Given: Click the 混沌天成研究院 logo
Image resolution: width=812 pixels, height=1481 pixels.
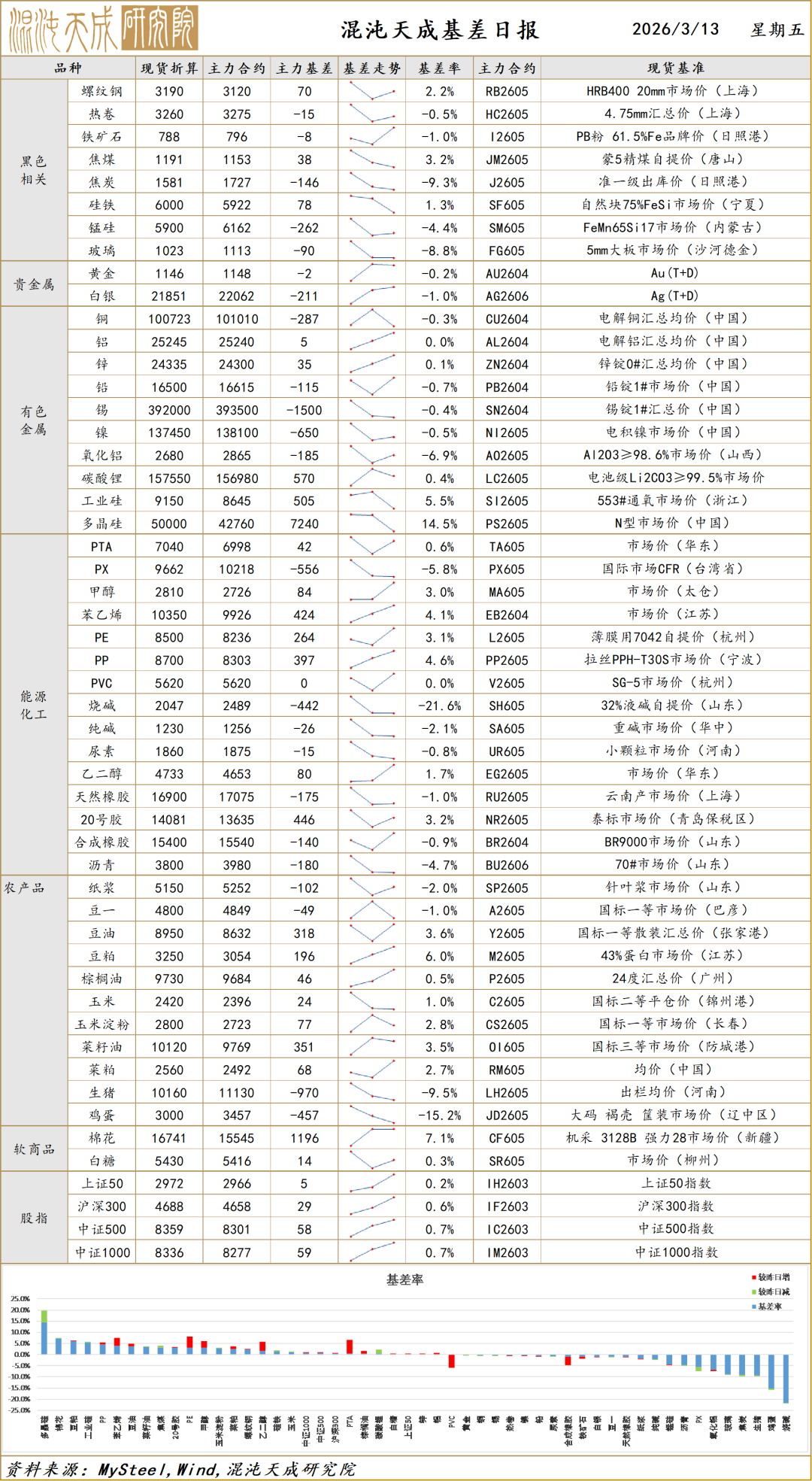Looking at the screenshot, I should click(x=103, y=29).
